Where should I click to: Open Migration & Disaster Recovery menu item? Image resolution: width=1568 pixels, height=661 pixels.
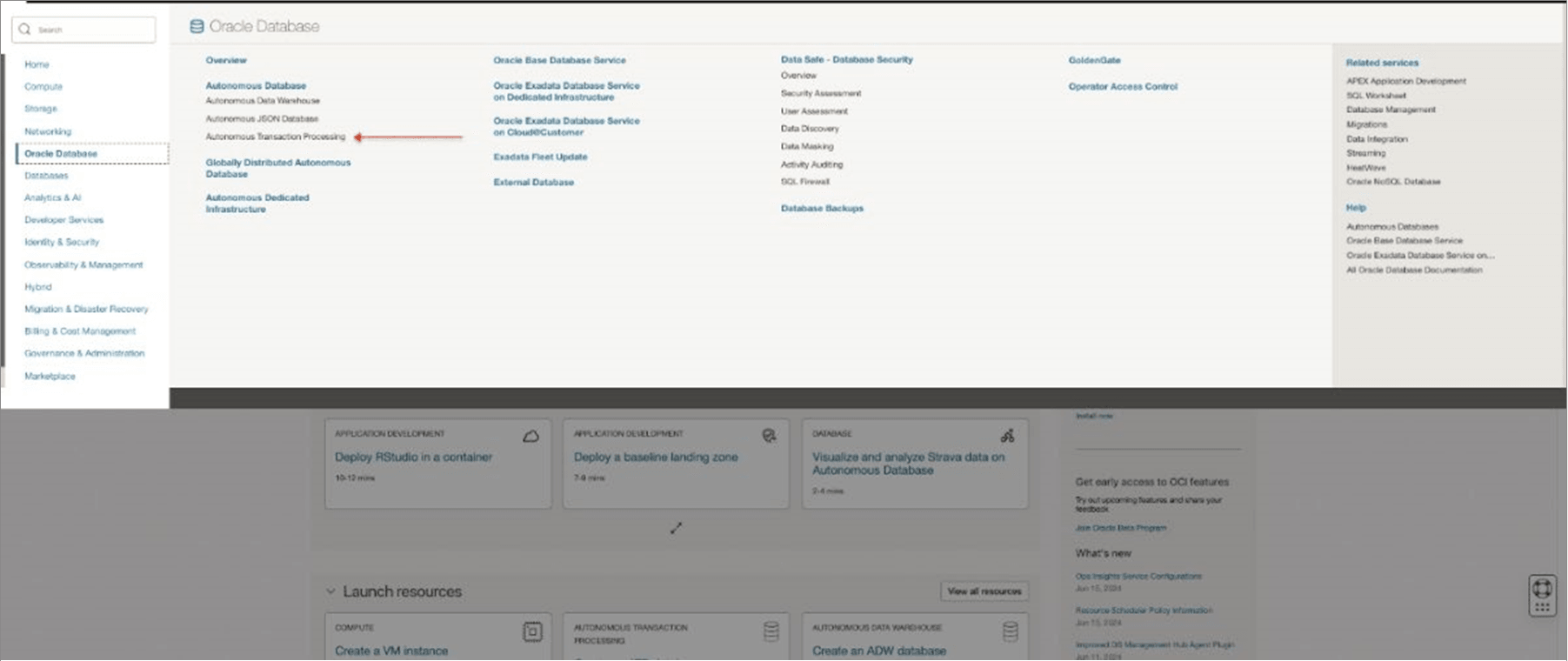(86, 309)
